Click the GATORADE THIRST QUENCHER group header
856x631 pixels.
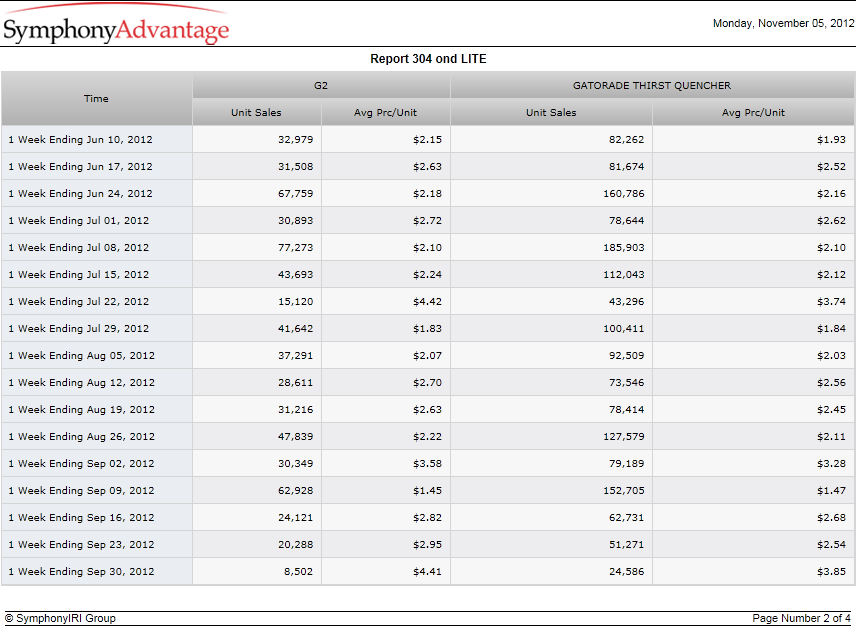652,86
